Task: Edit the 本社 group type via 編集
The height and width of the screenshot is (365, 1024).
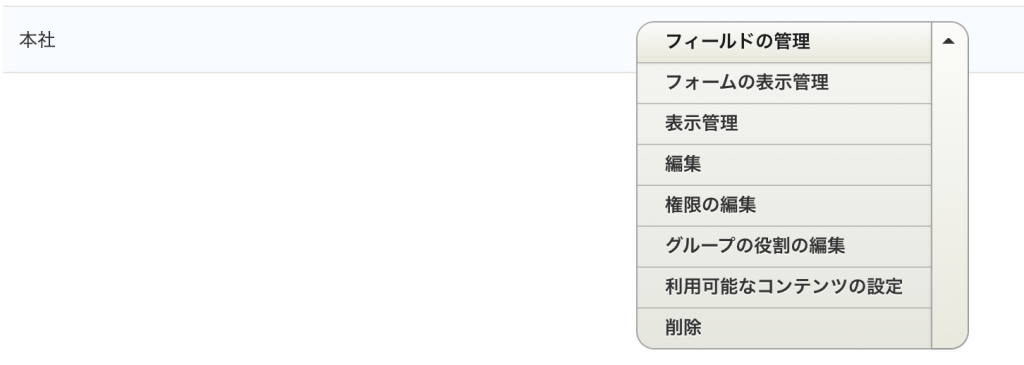Action: [x=683, y=165]
